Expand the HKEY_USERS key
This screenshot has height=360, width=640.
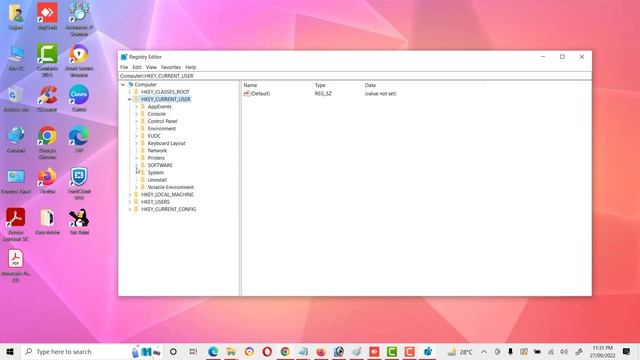tap(130, 202)
